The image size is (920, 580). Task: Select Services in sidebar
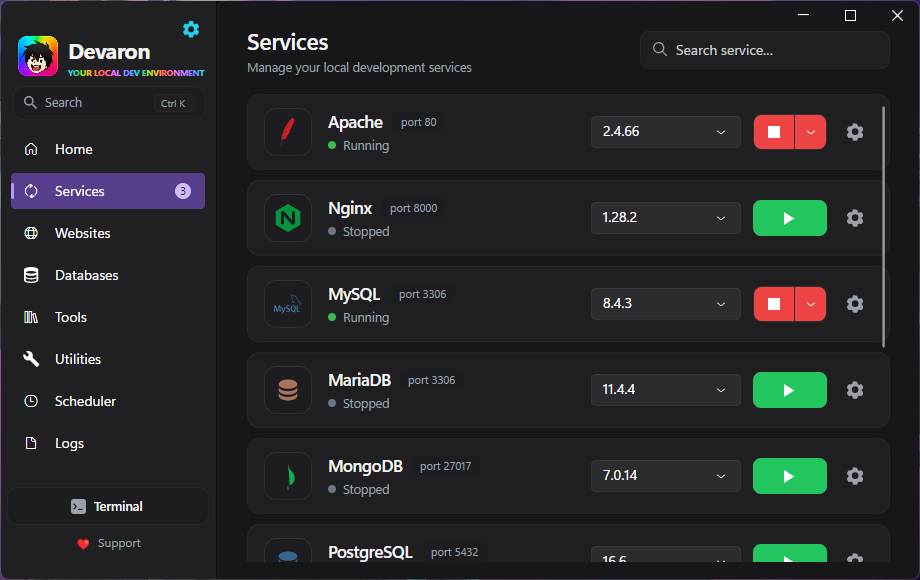point(108,191)
